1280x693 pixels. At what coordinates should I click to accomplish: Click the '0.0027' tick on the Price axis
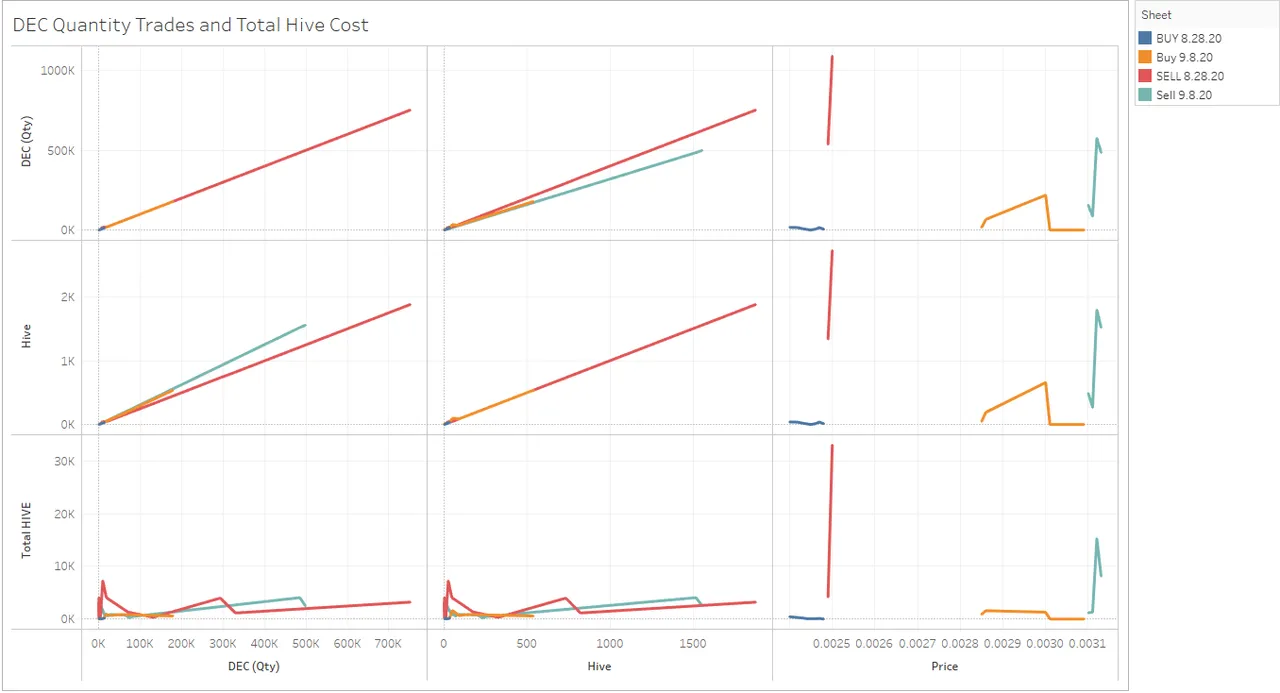point(917,644)
